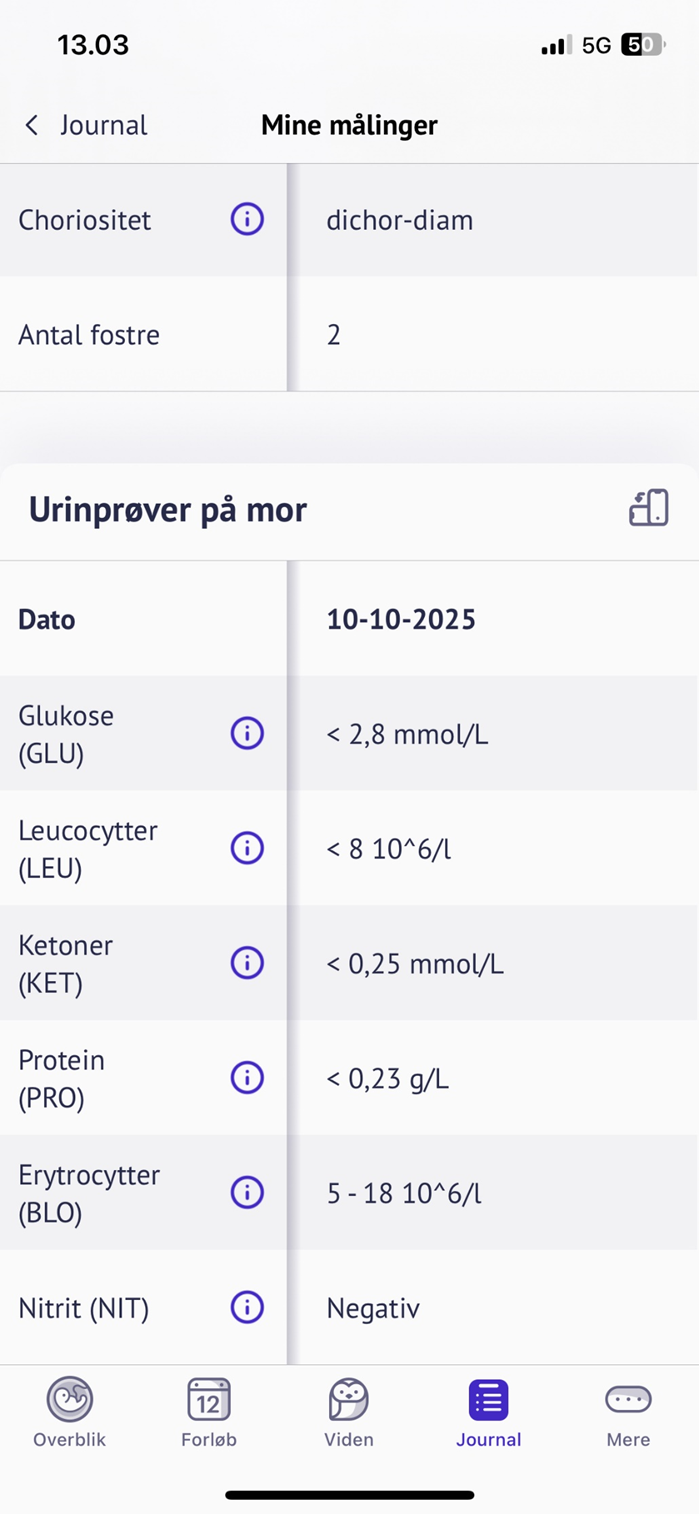
Task: Tap the date header 10-10-2025
Action: [x=400, y=618]
